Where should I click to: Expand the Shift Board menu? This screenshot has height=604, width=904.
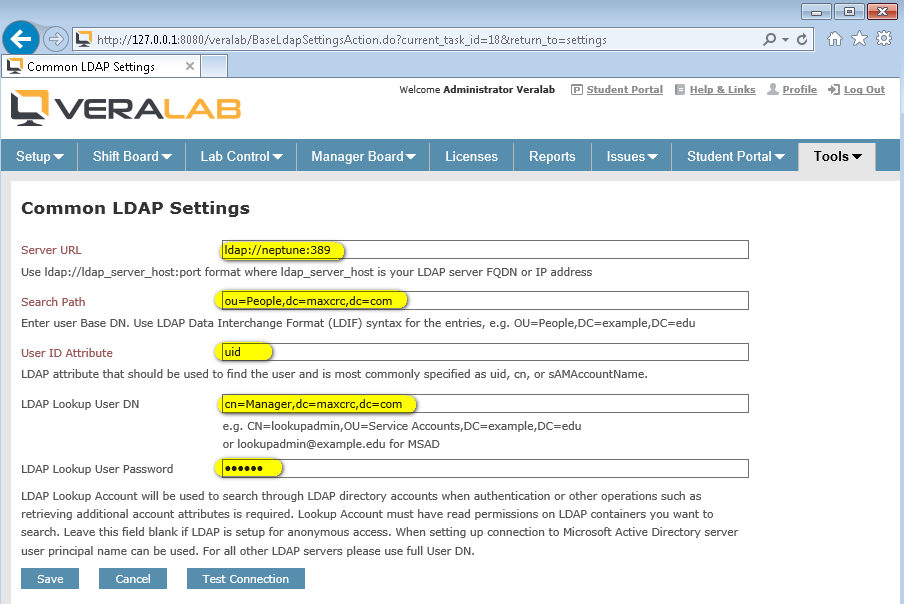pos(132,156)
